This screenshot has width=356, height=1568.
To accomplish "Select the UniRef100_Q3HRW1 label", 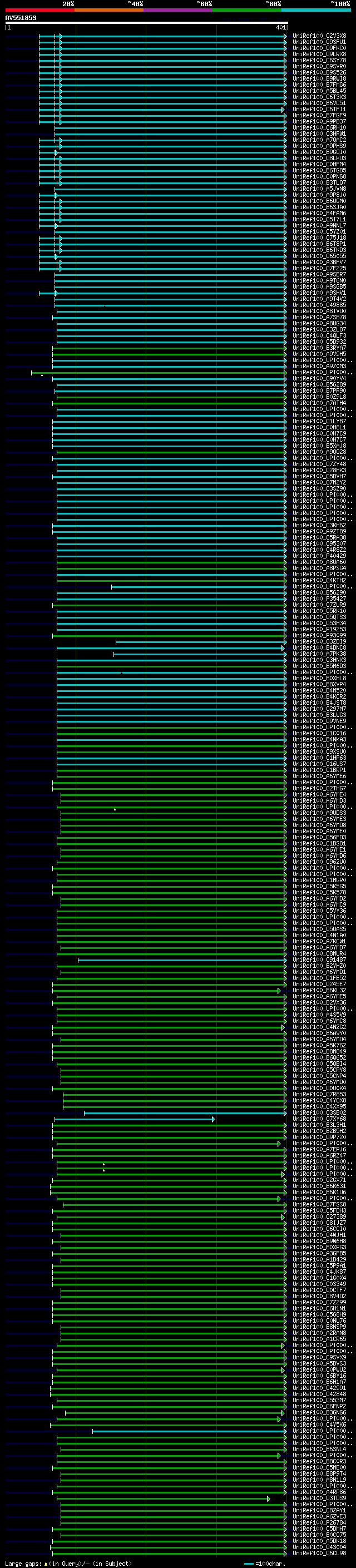I will 319,134.
